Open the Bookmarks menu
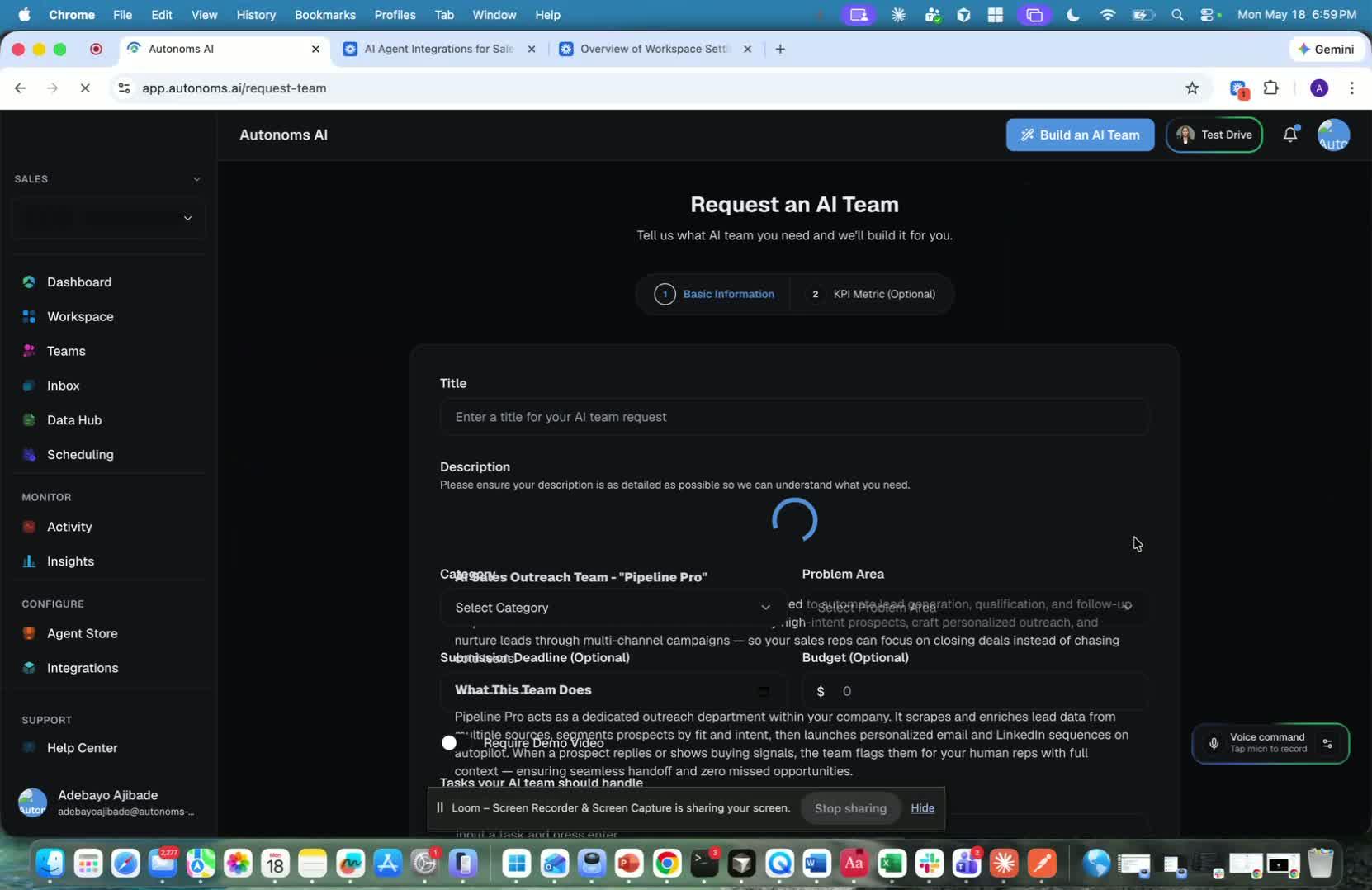 point(325,15)
